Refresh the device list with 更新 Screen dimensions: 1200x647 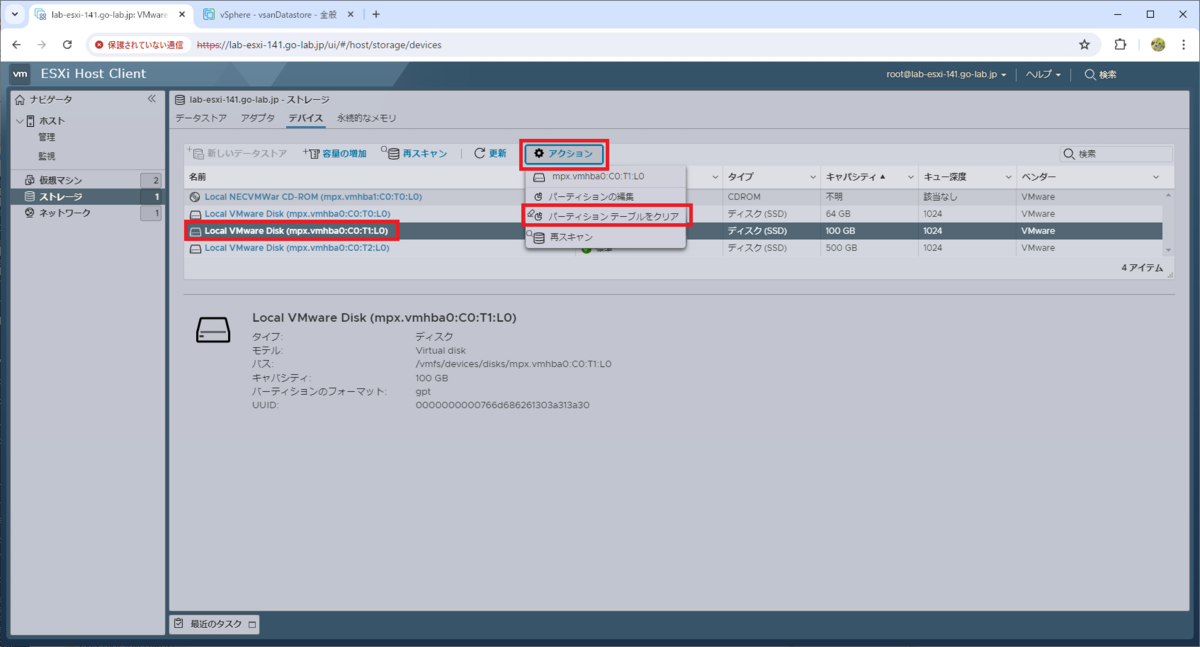490,153
